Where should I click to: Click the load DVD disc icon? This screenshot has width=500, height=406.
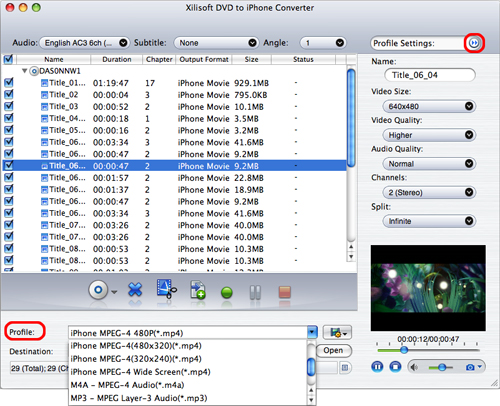click(x=98, y=290)
